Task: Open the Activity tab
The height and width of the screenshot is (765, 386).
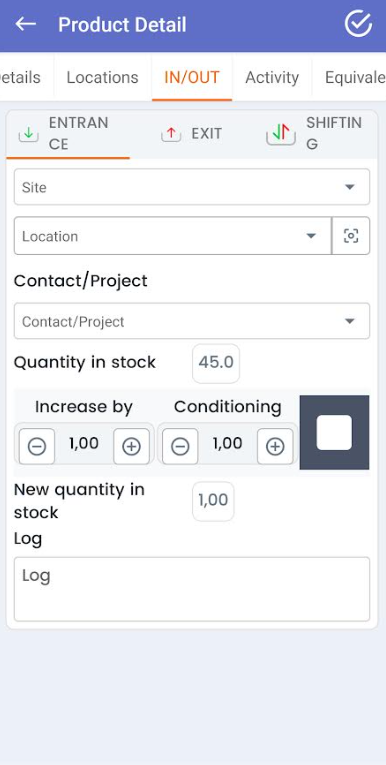Action: click(x=272, y=77)
